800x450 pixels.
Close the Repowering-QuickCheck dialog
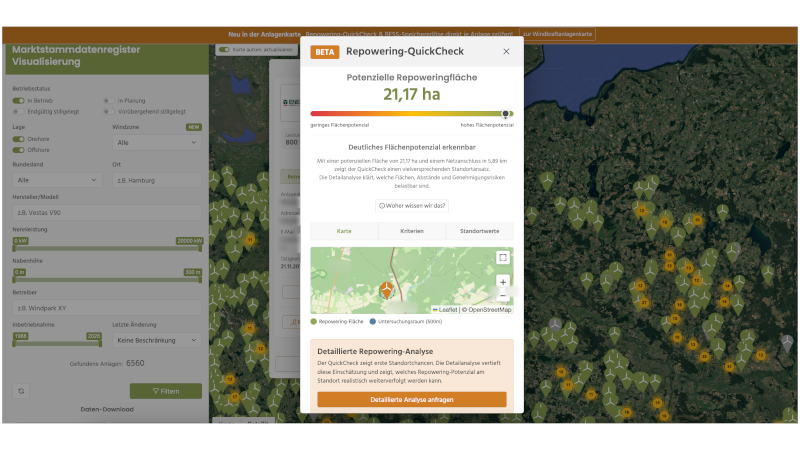click(506, 52)
